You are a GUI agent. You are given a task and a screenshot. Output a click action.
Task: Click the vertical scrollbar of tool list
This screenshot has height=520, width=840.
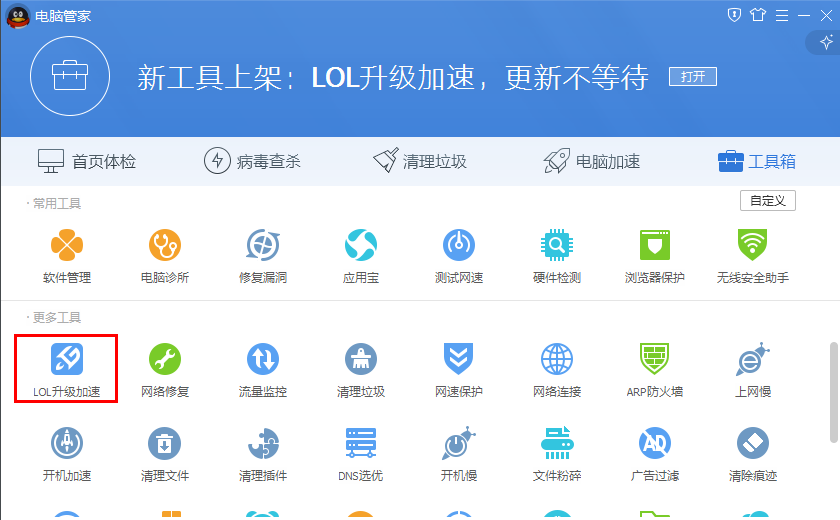[834, 393]
